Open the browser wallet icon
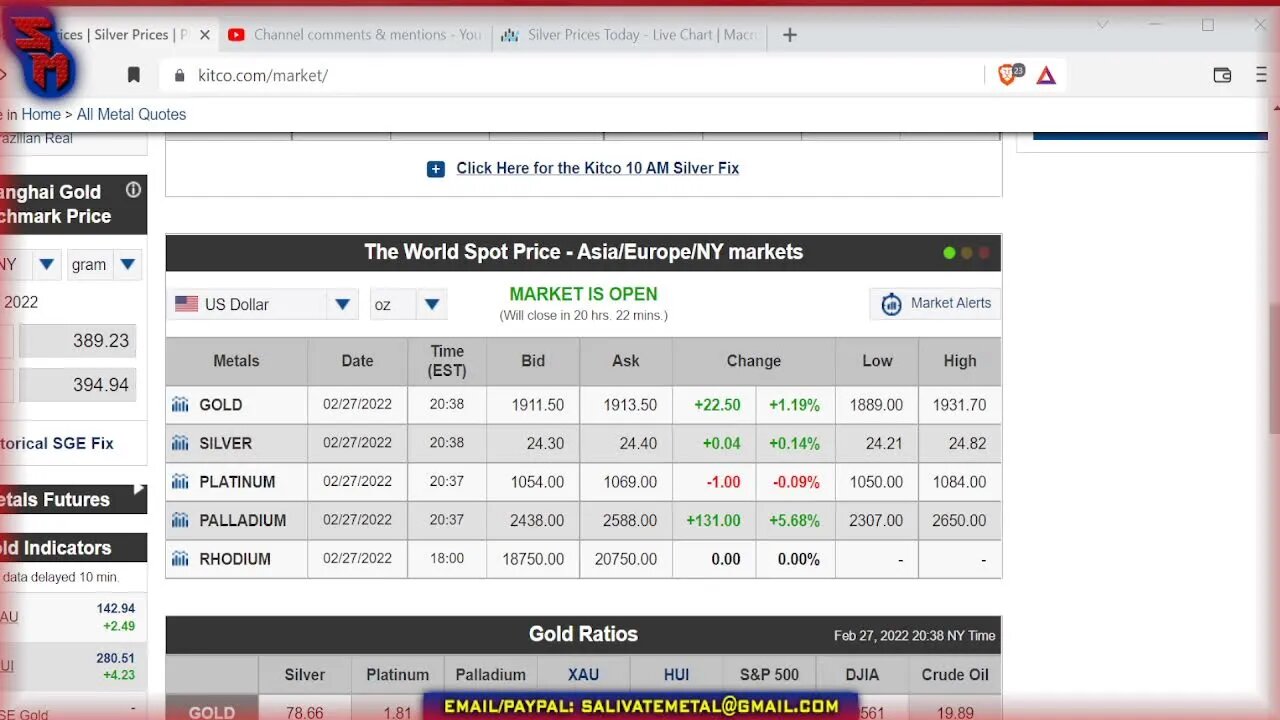Screen dimensions: 1280x720 [1222, 75]
